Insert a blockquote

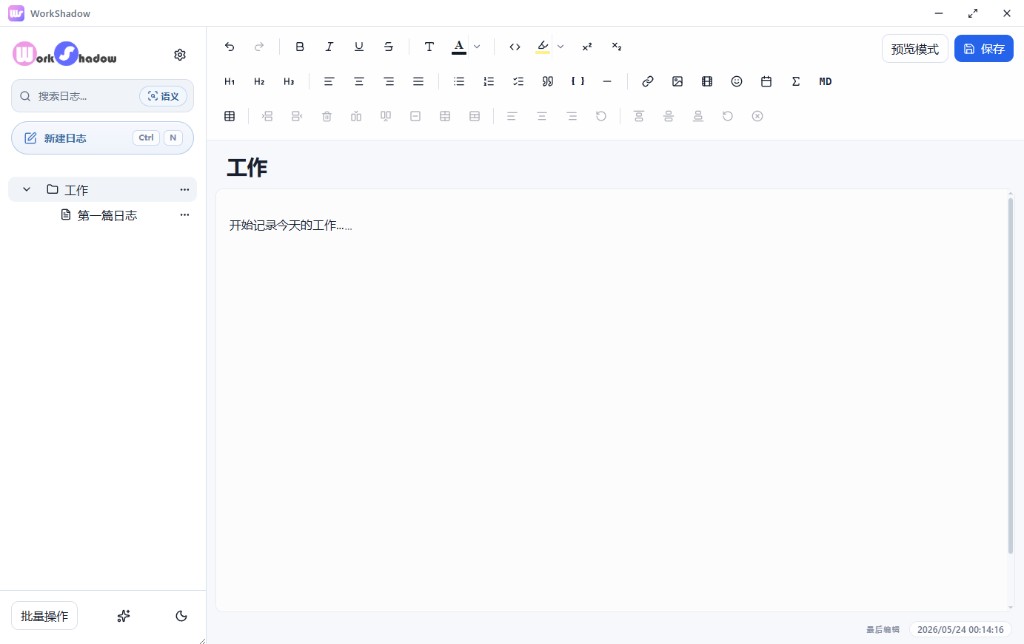(x=548, y=82)
